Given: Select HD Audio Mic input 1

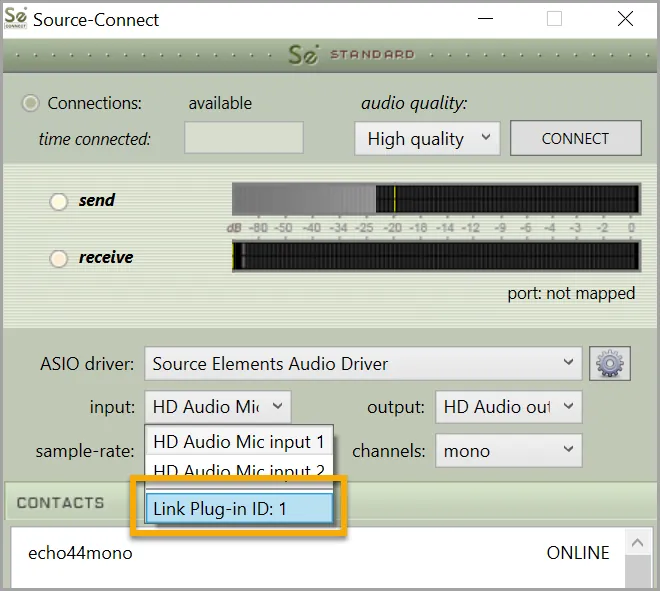Looking at the screenshot, I should (239, 442).
